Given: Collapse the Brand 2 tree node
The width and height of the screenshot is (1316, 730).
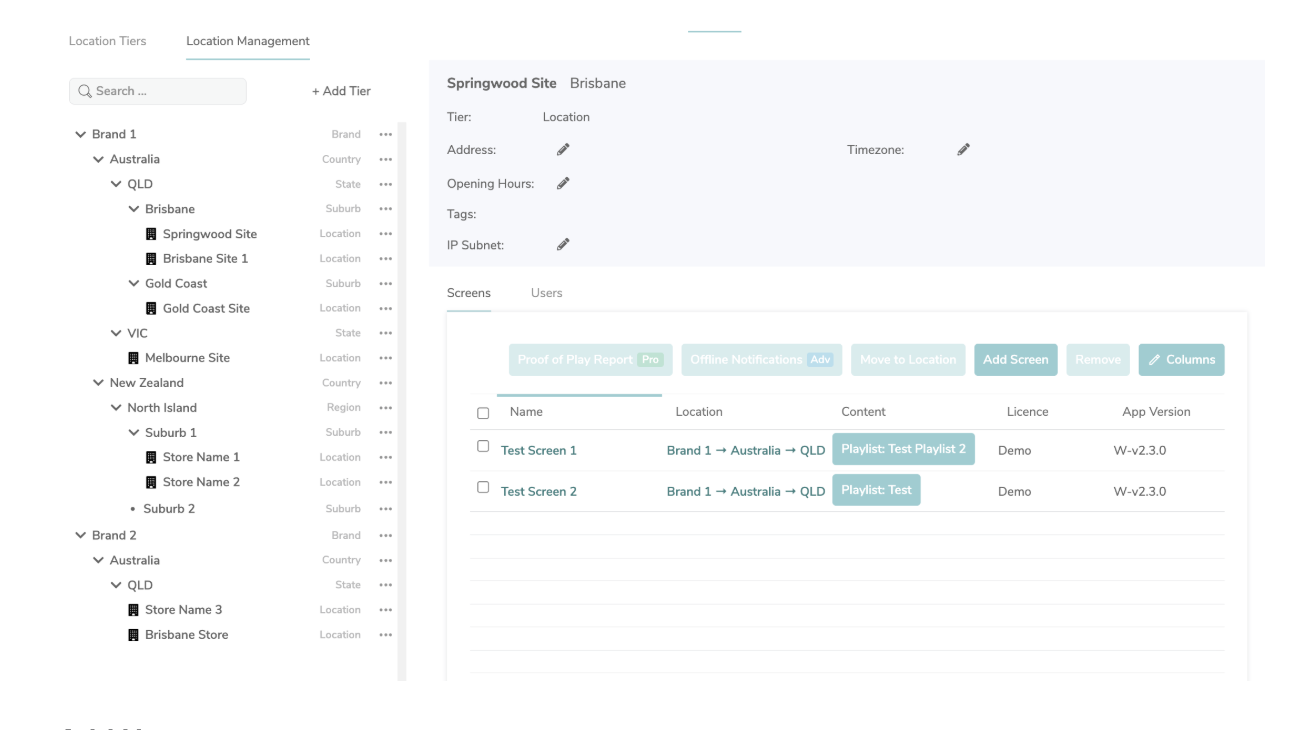Looking at the screenshot, I should (80, 536).
